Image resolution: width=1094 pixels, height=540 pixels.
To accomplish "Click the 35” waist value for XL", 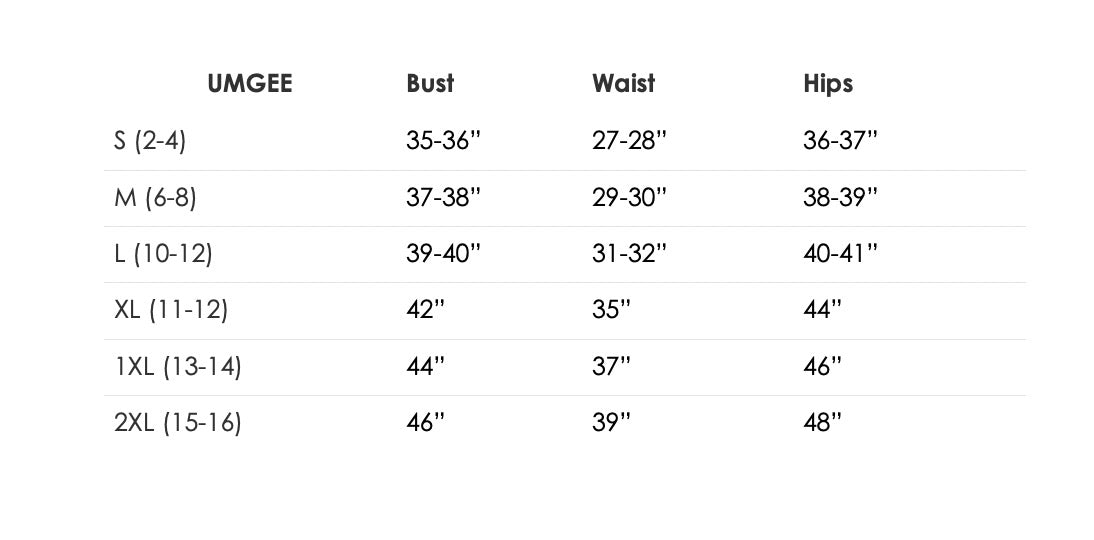I will click(x=611, y=310).
